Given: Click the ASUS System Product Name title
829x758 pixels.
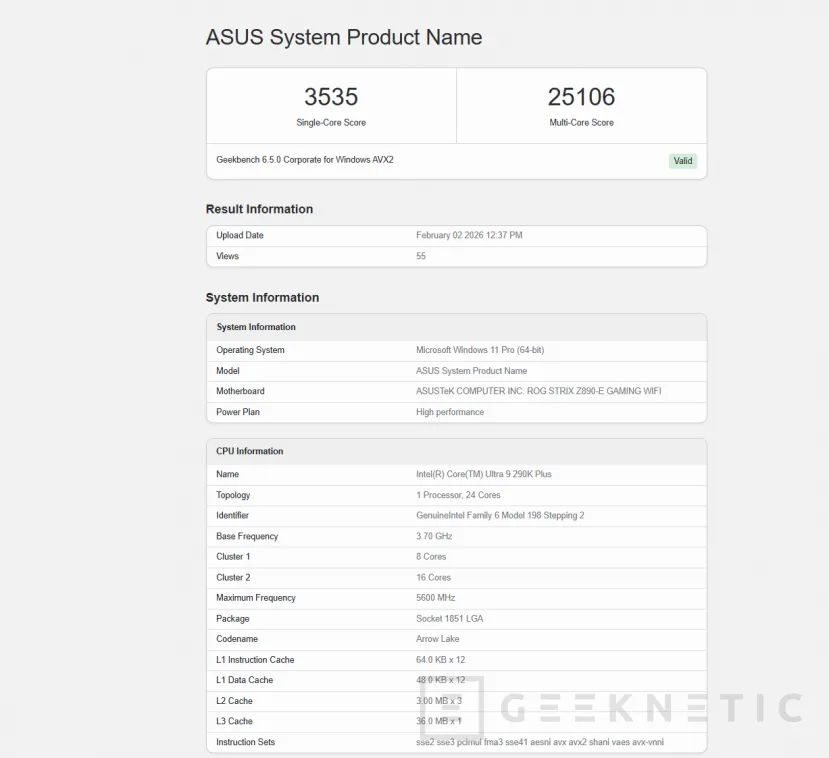Looking at the screenshot, I should (x=344, y=38).
